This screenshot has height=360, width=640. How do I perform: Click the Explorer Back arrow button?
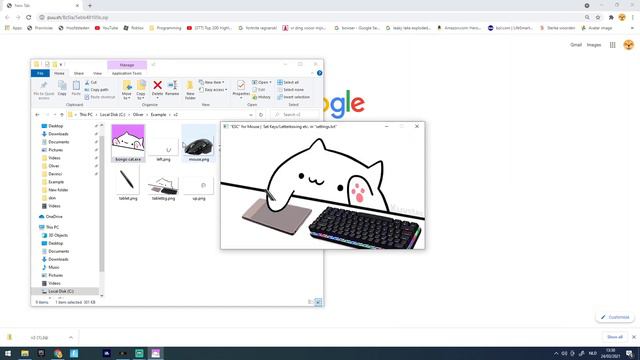[37, 115]
